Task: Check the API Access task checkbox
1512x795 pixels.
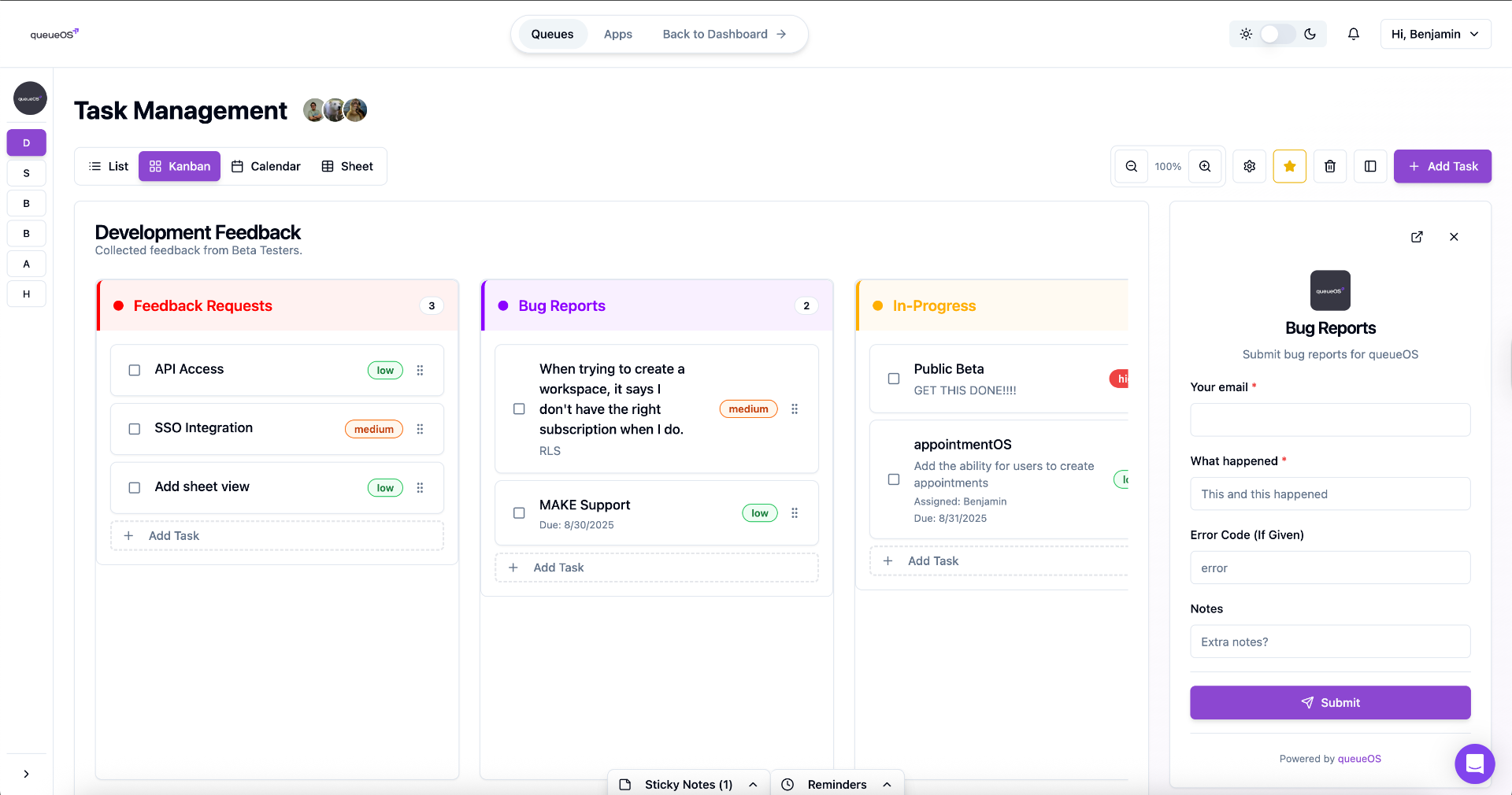Action: (135, 370)
